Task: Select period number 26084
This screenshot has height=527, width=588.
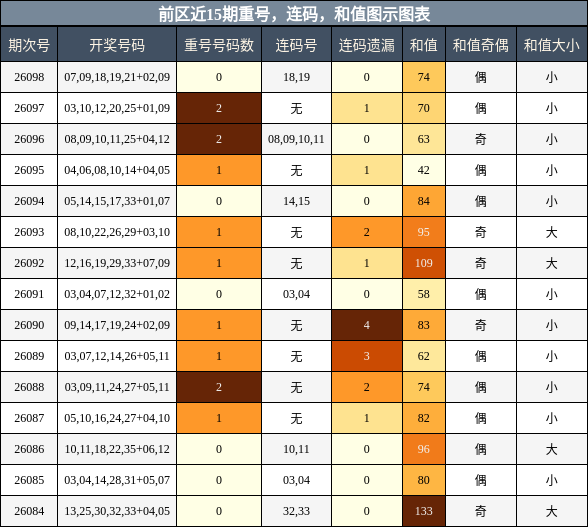Action: (29, 511)
